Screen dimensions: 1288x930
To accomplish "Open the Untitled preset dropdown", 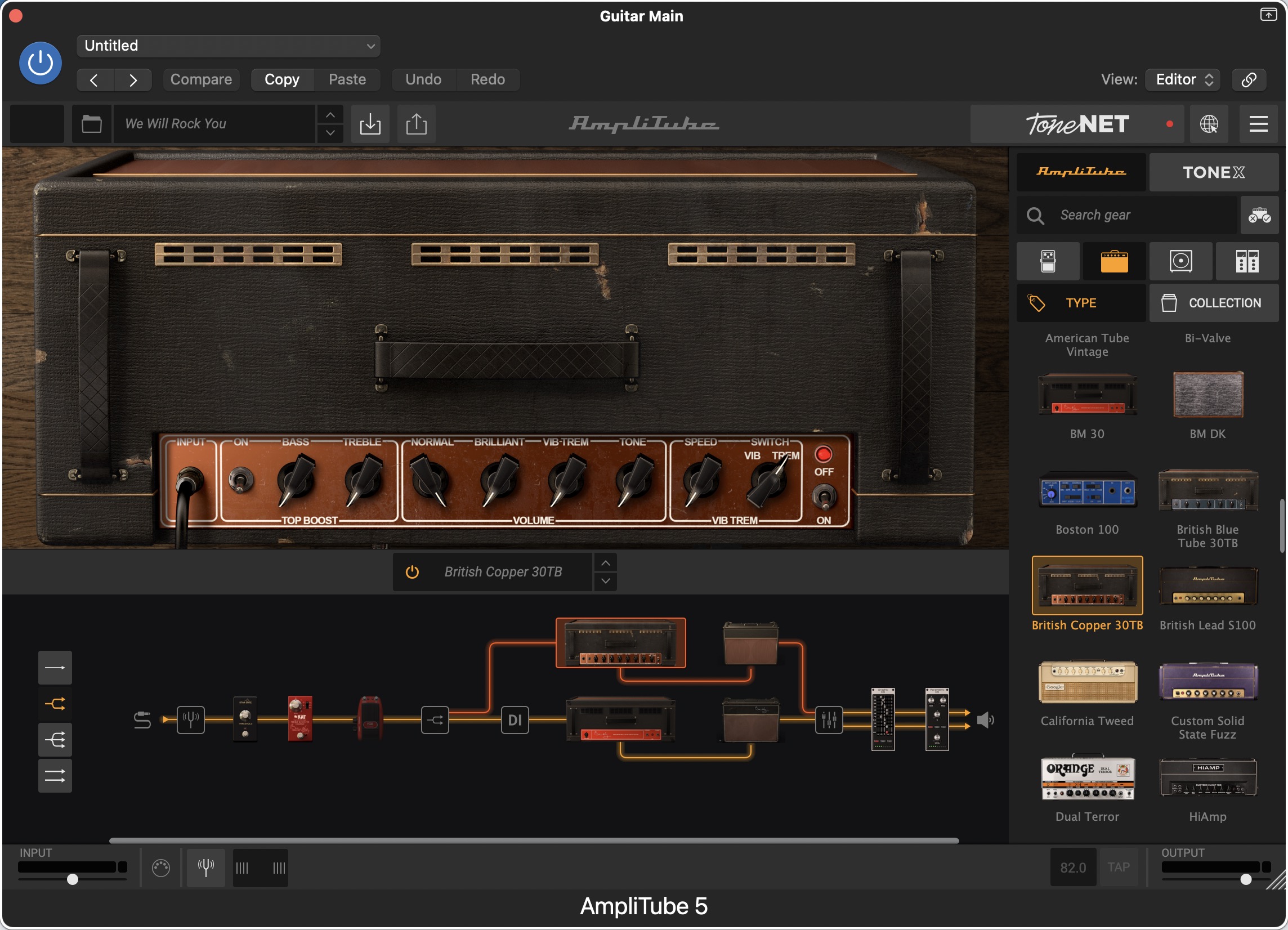I will coord(229,46).
